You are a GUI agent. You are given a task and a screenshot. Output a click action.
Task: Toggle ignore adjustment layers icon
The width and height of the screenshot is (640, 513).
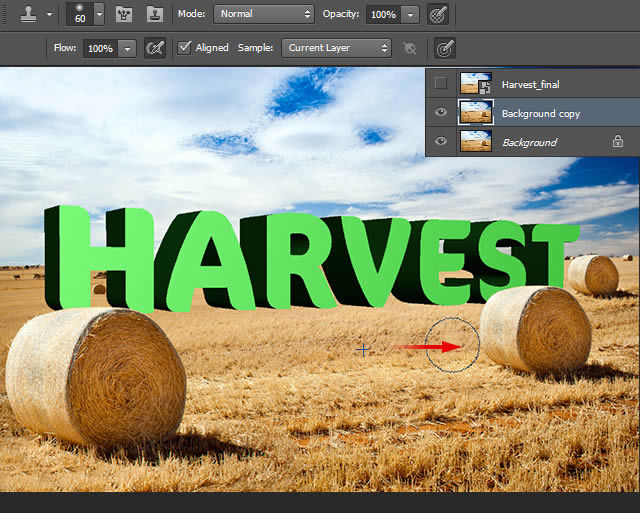[x=409, y=48]
